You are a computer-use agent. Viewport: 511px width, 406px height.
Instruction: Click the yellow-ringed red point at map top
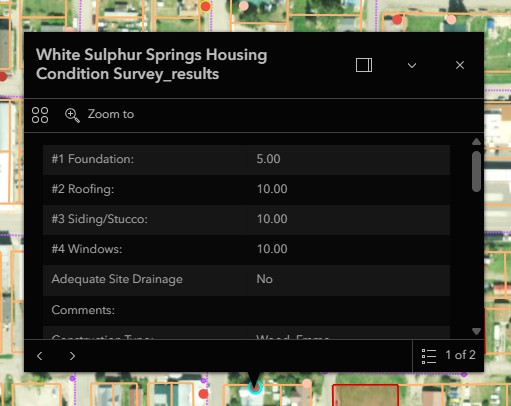205,6
